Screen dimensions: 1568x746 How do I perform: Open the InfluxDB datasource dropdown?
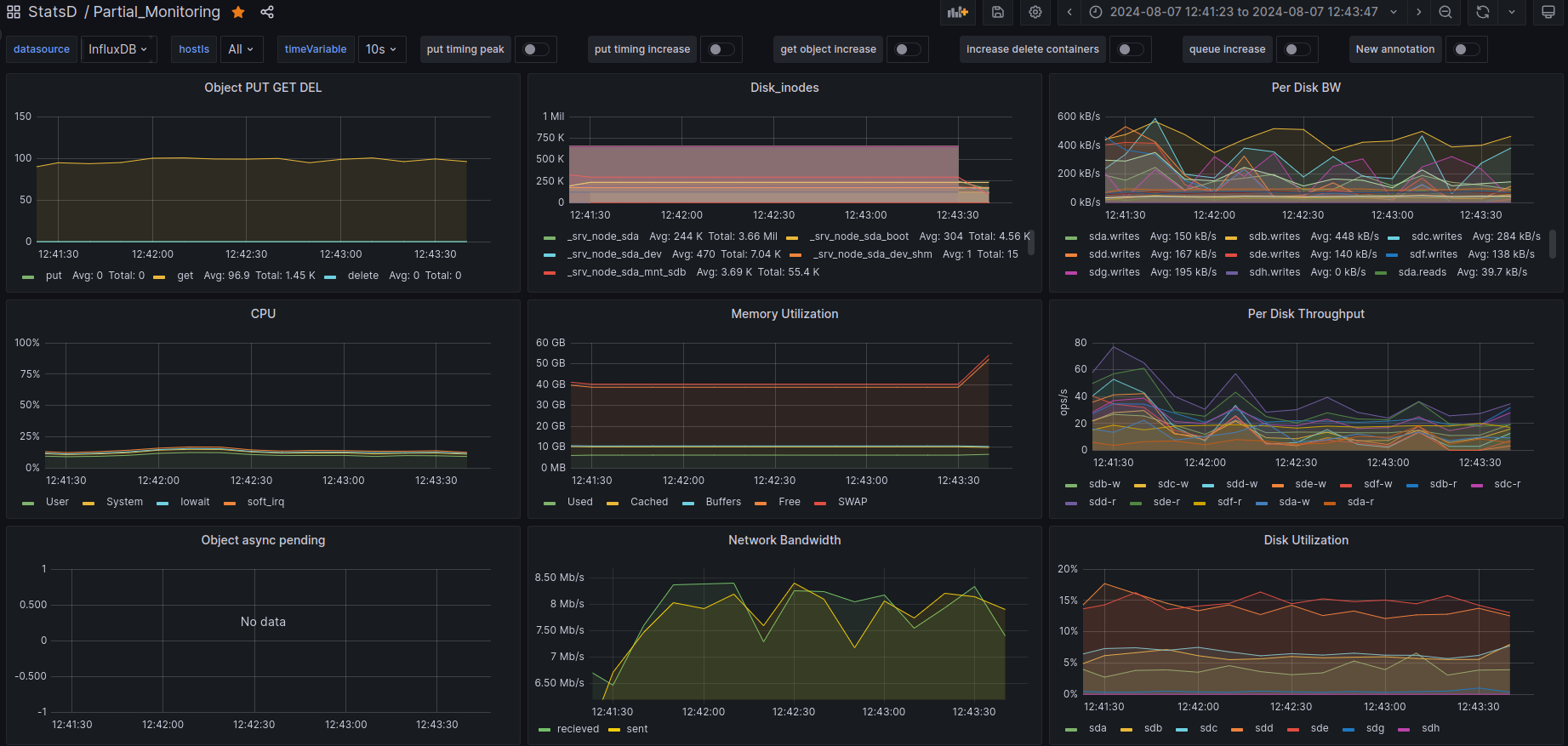118,49
